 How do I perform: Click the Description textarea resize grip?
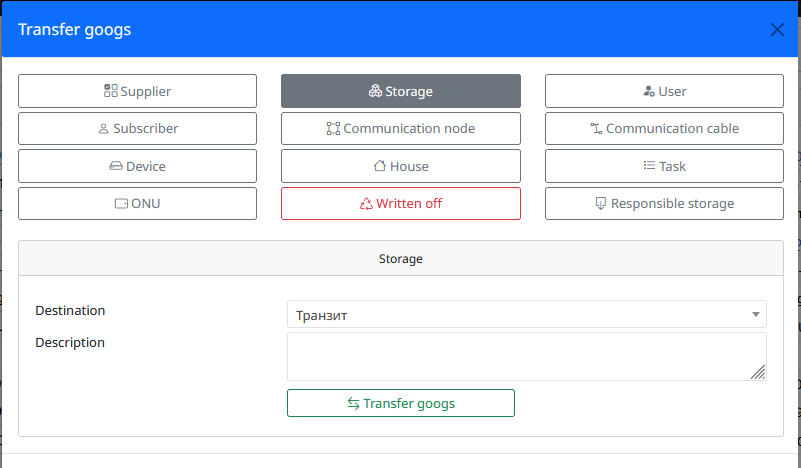(758, 372)
